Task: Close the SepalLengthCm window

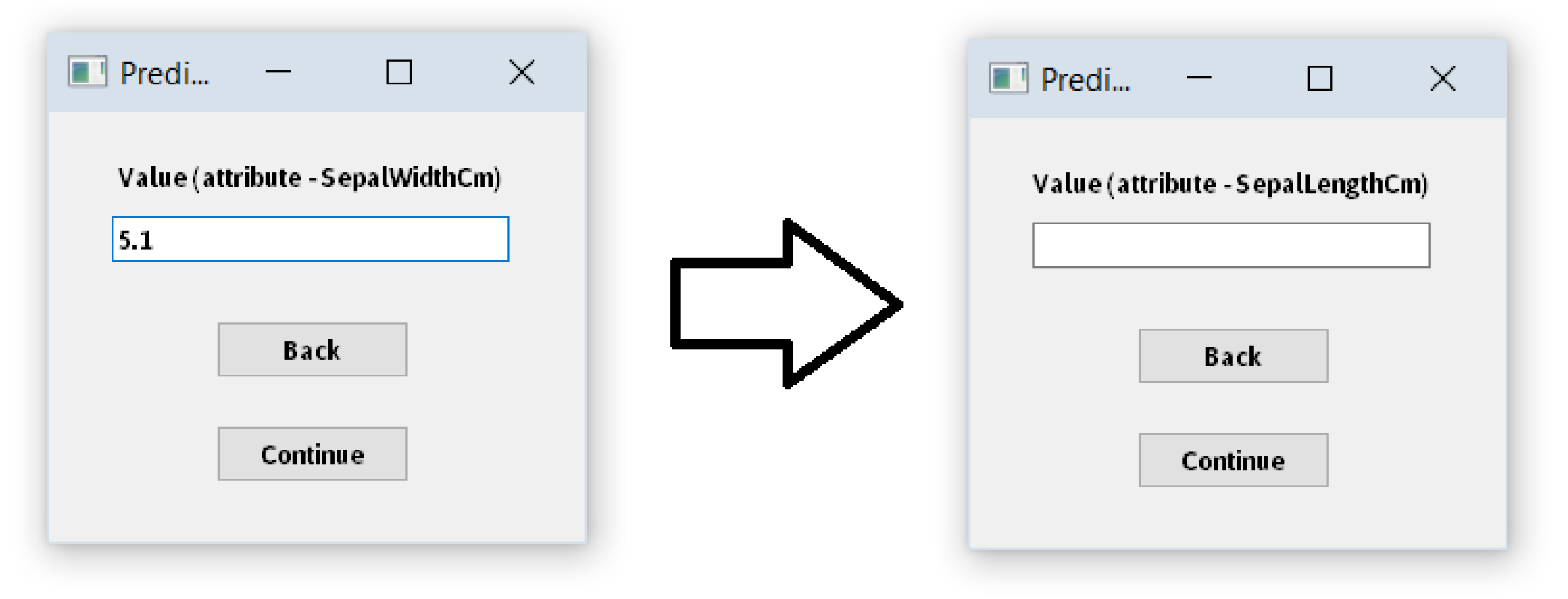Action: coord(1443,78)
